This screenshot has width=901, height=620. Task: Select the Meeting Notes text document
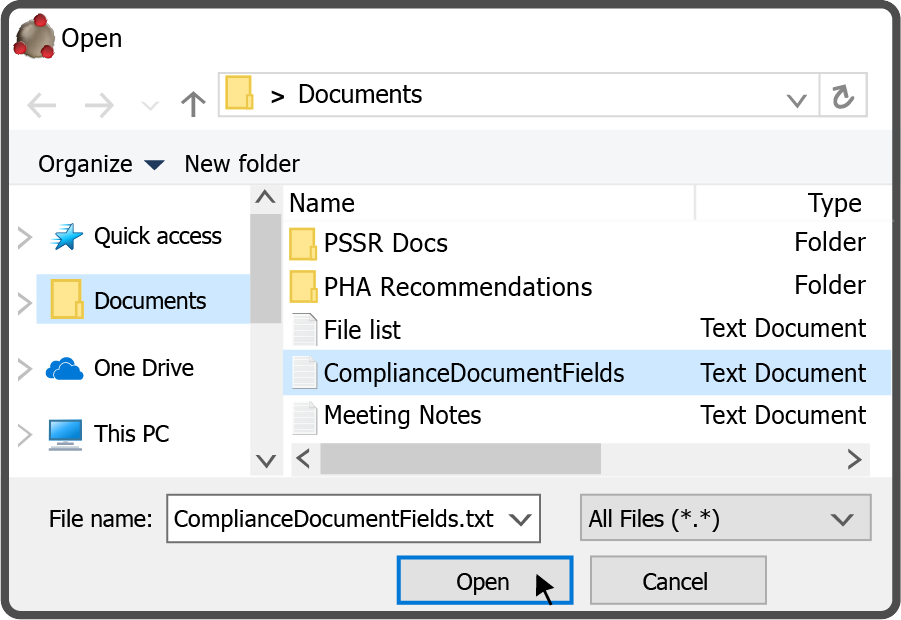[x=402, y=415]
